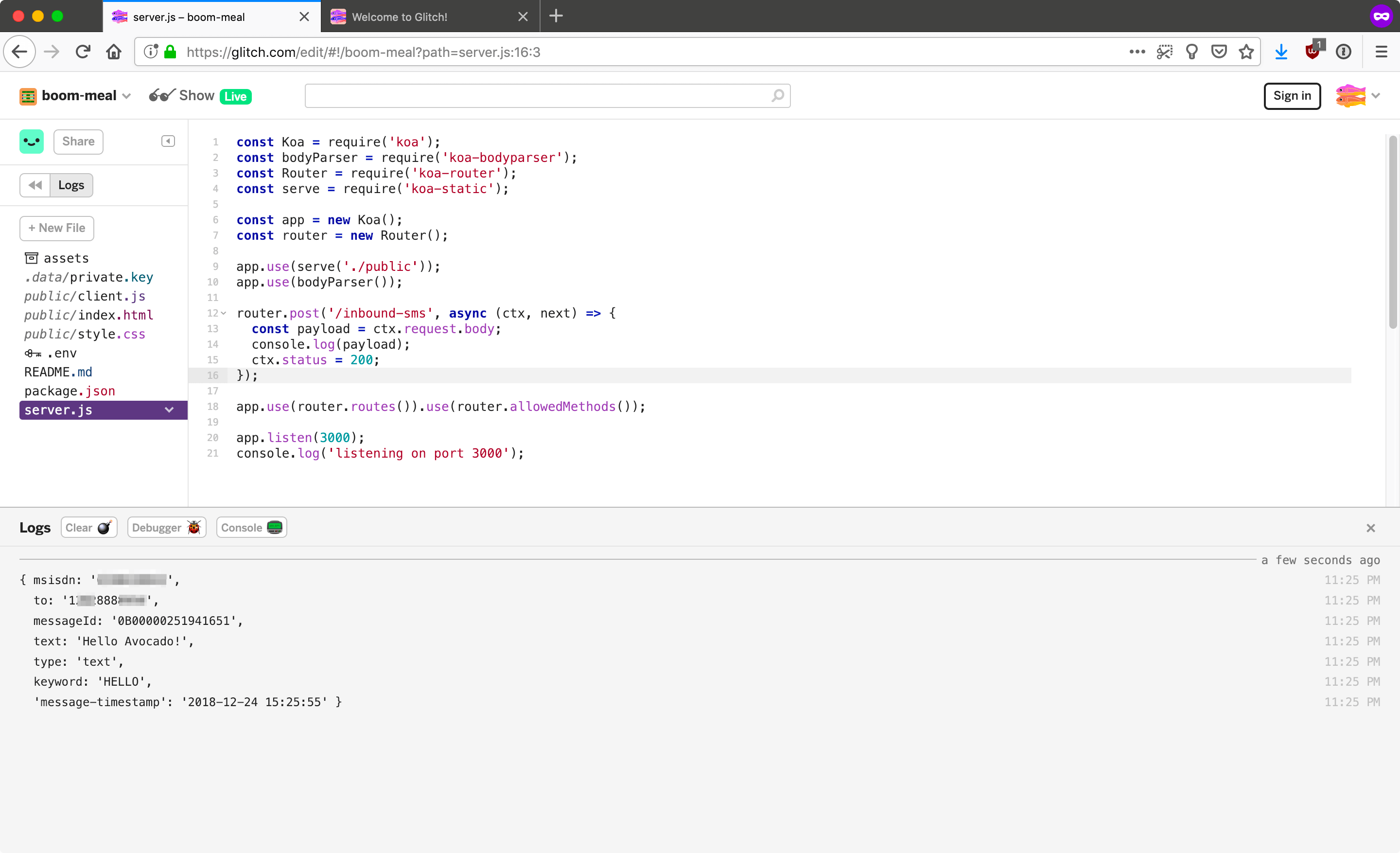Select the server.js – boom-meal tab
This screenshot has height=853, width=1400.
(x=211, y=17)
